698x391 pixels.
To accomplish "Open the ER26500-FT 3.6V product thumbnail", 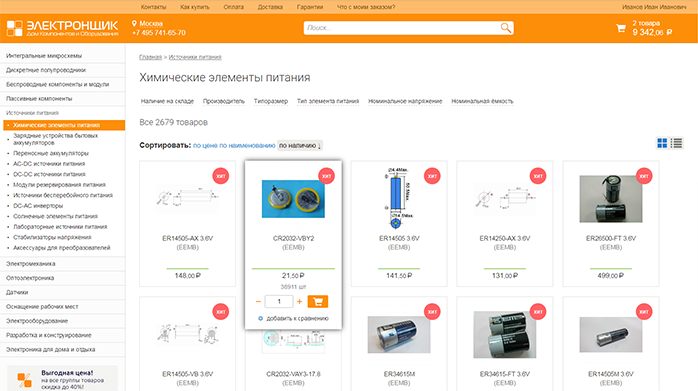I will point(611,199).
